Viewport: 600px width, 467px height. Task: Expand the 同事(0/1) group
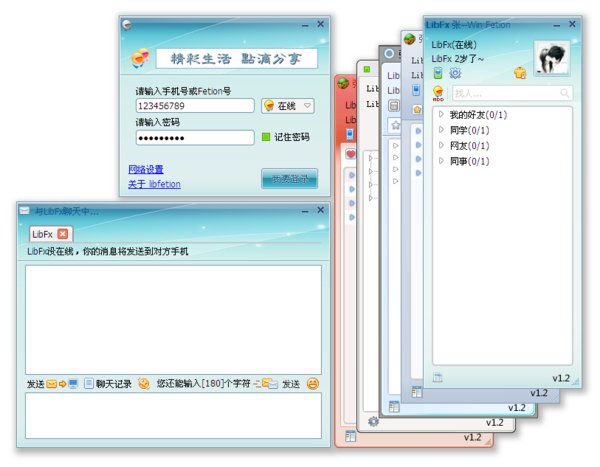tap(441, 160)
